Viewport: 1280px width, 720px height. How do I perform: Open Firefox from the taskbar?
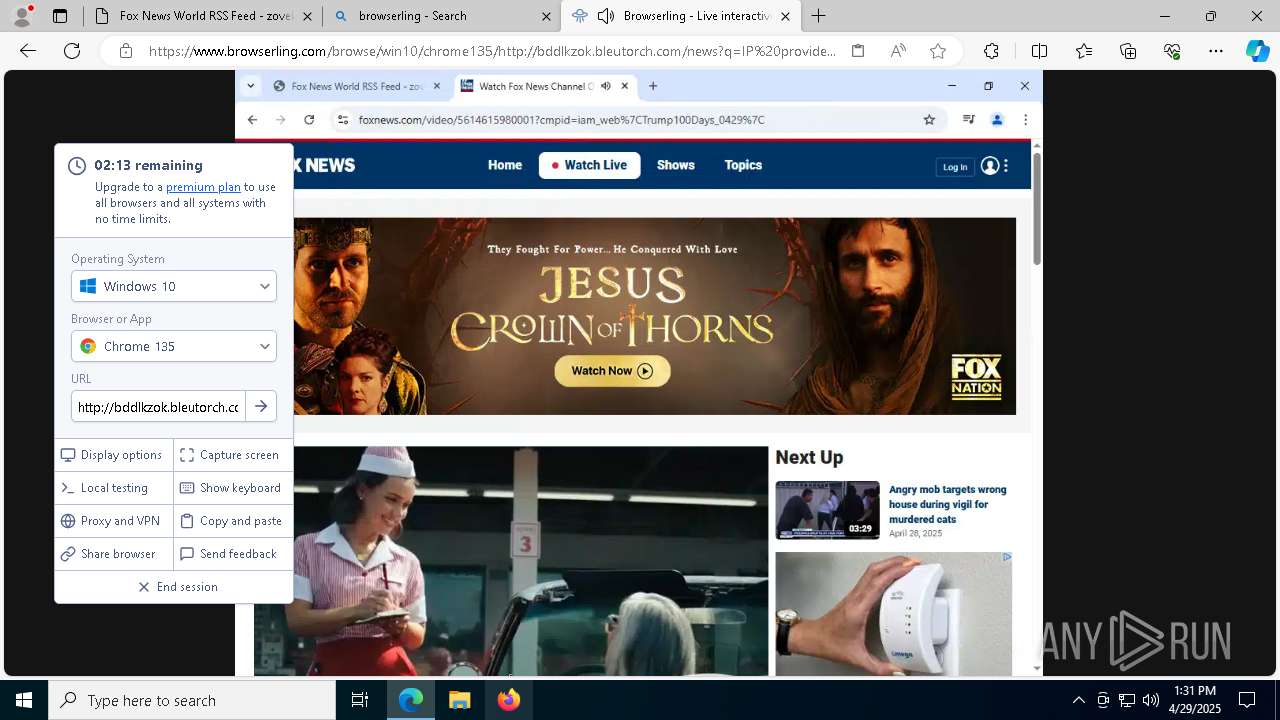[x=508, y=700]
